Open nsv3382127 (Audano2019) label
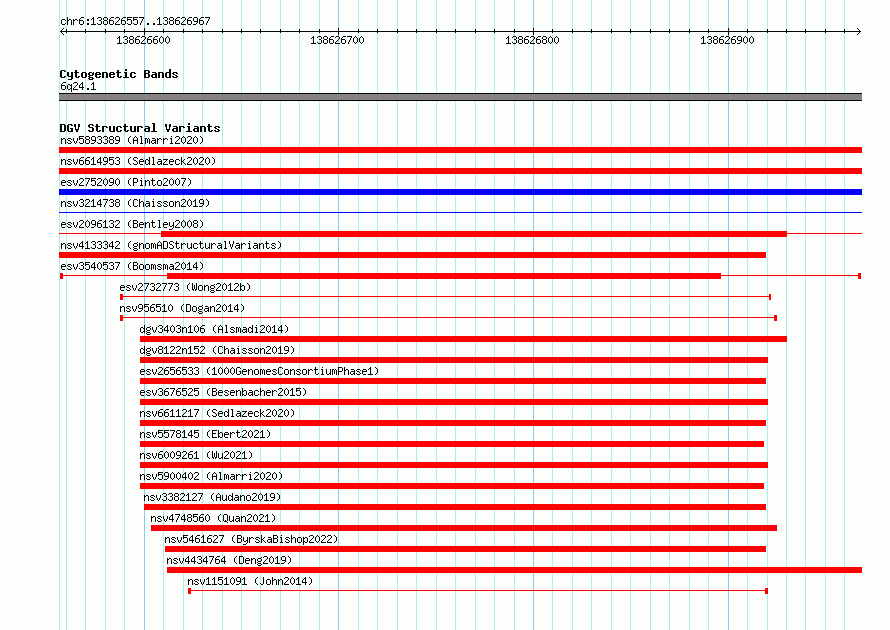Image resolution: width=890 pixels, height=630 pixels. pyautogui.click(x=212, y=497)
